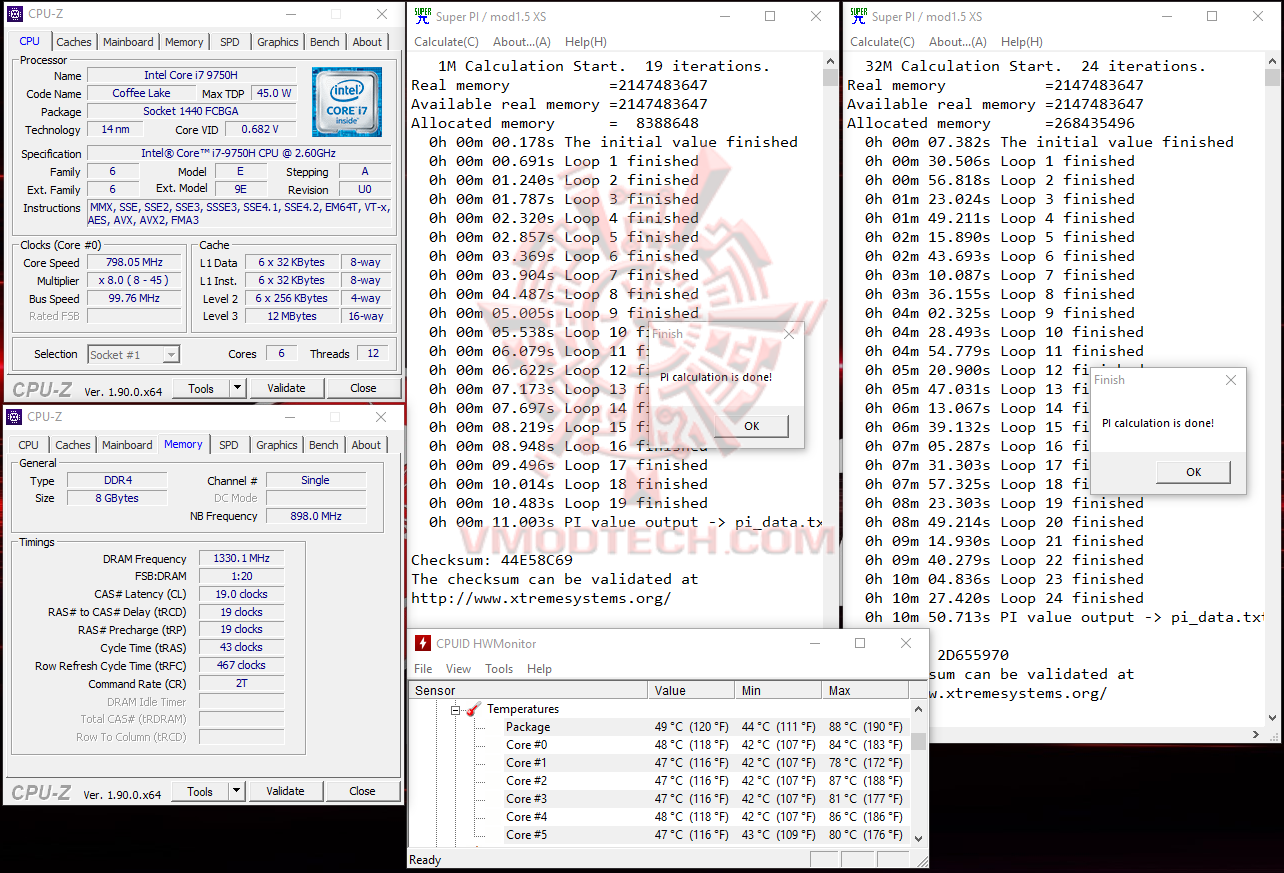Open the SPD tab in the top CPU-Z window
The width and height of the screenshot is (1284, 873).
(x=230, y=42)
